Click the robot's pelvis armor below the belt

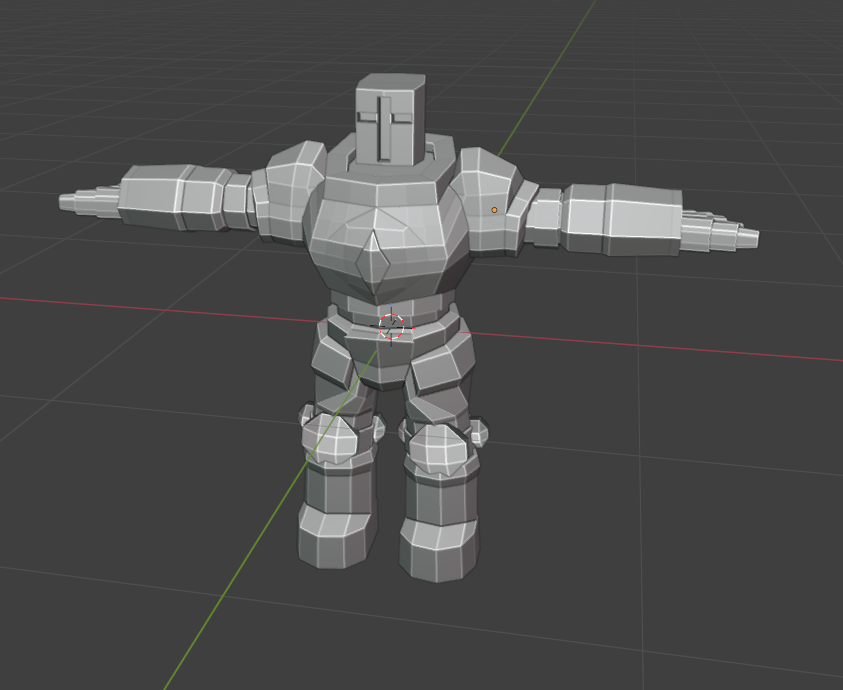click(x=382, y=359)
